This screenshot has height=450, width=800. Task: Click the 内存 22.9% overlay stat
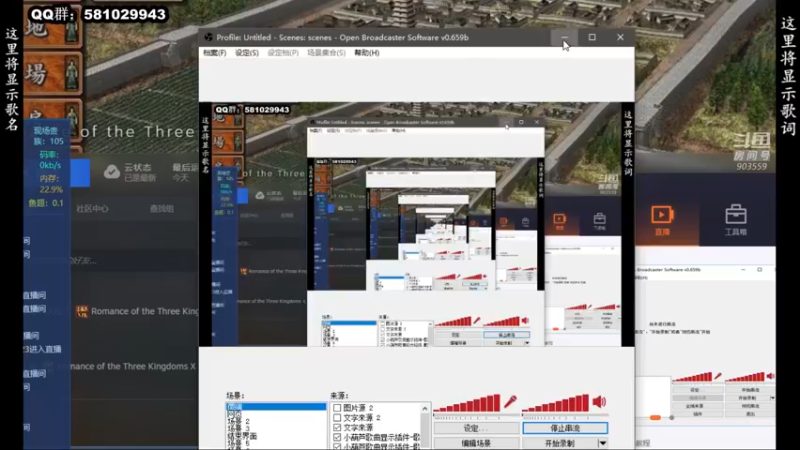tap(51, 184)
